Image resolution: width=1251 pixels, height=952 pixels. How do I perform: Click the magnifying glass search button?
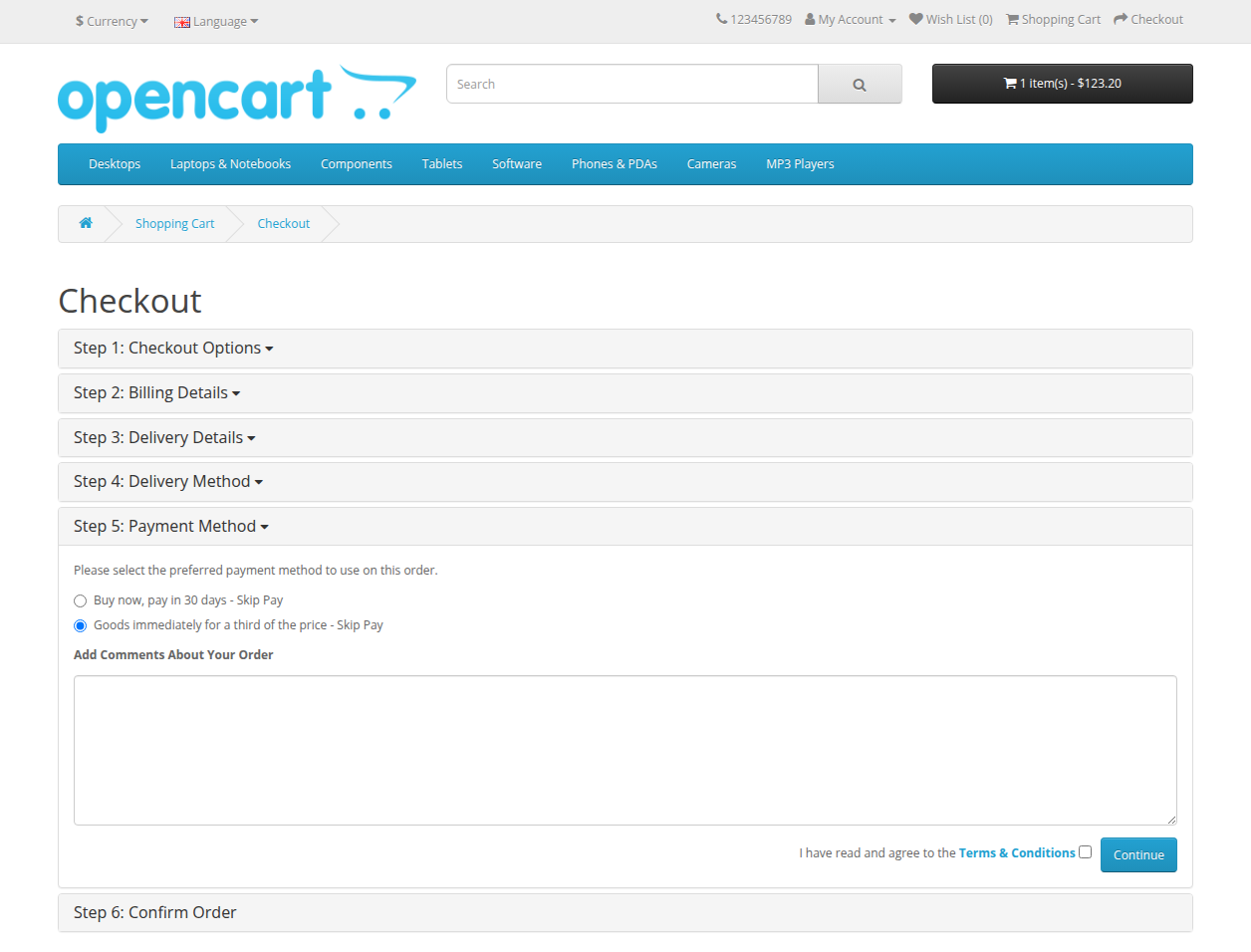click(859, 85)
